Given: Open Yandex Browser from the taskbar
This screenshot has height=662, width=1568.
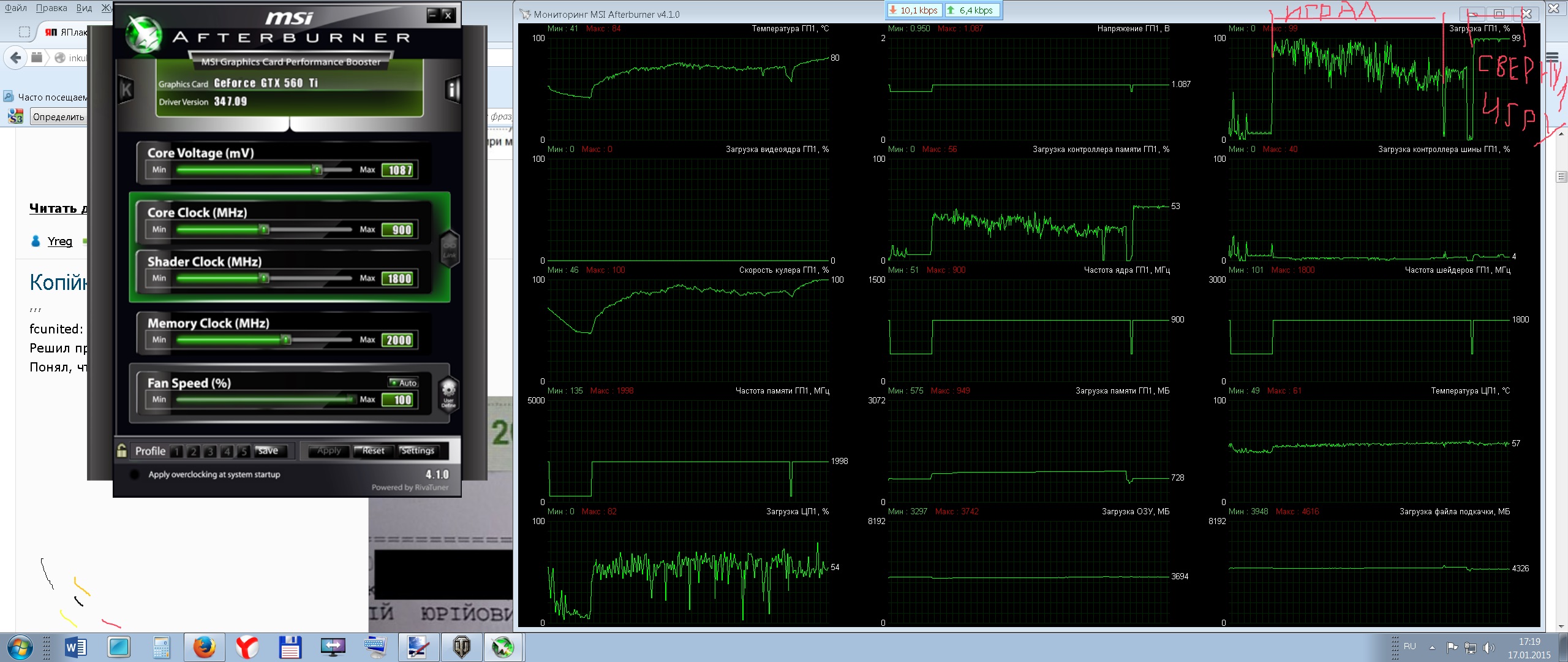Looking at the screenshot, I should tap(247, 647).
